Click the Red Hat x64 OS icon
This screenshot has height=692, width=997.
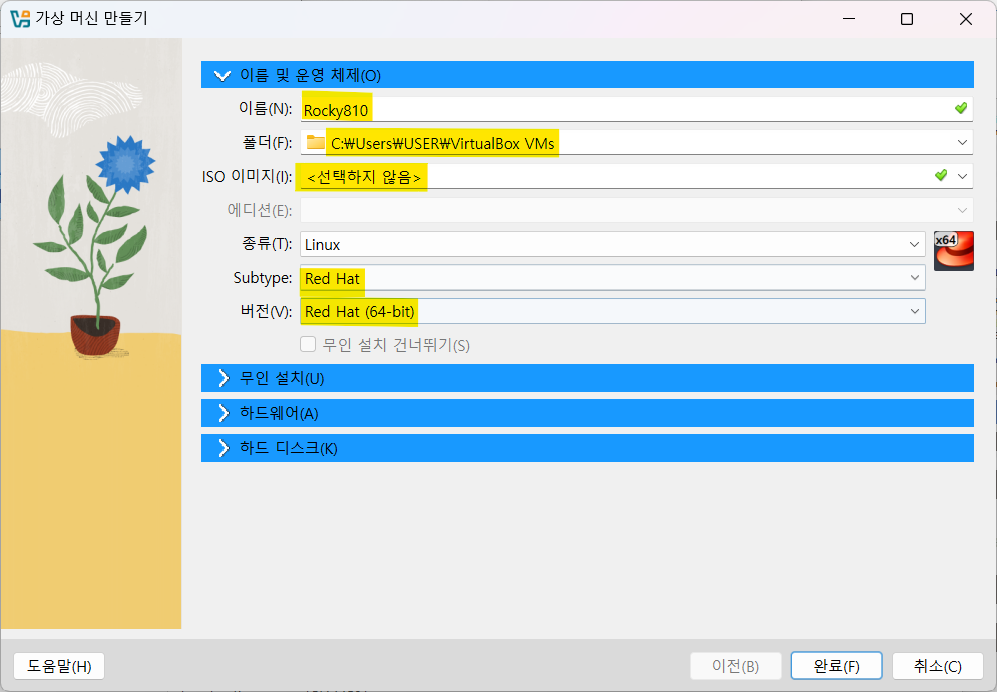tap(953, 251)
